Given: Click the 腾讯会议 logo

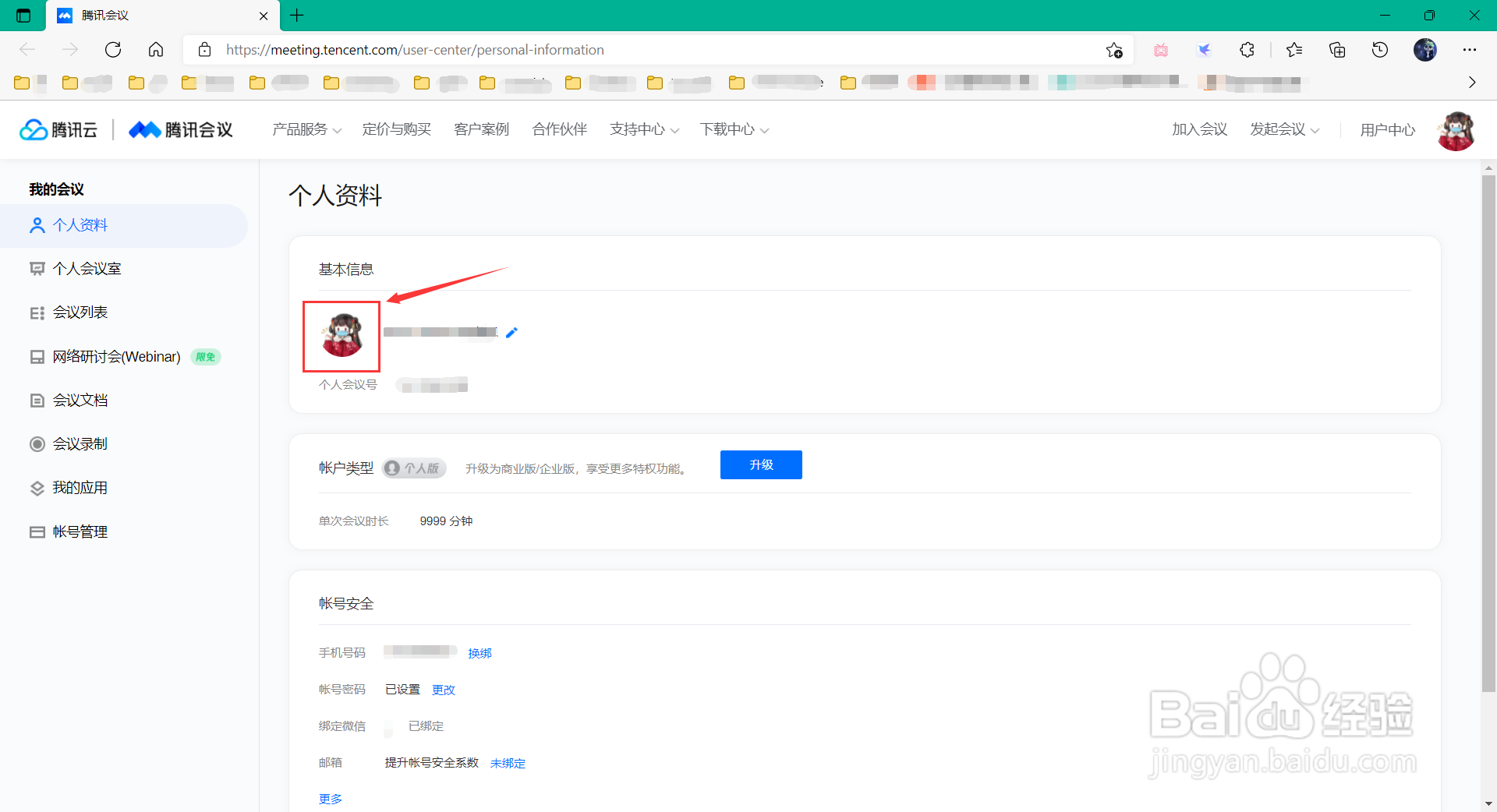Looking at the screenshot, I should coord(181,130).
